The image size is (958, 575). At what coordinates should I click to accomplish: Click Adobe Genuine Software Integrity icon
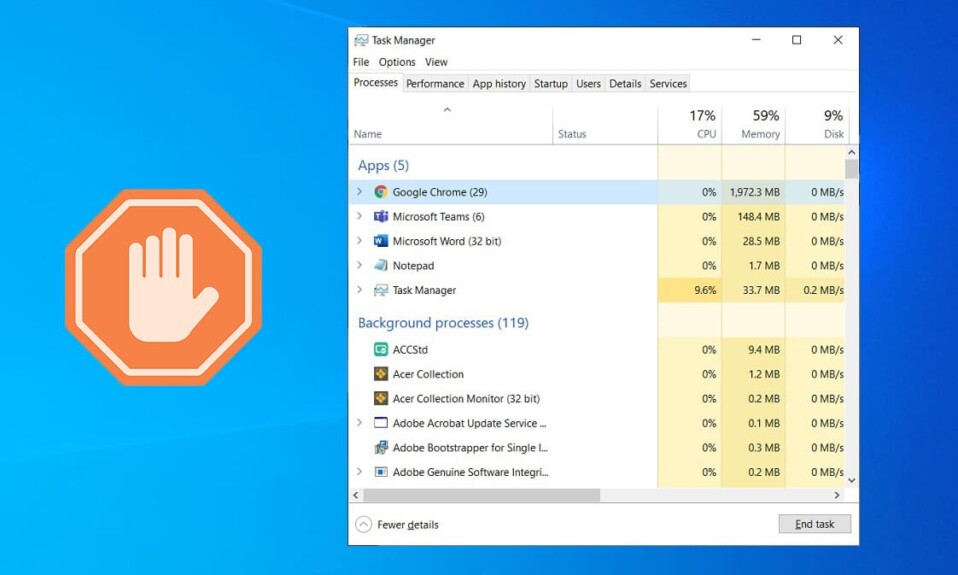(x=381, y=472)
